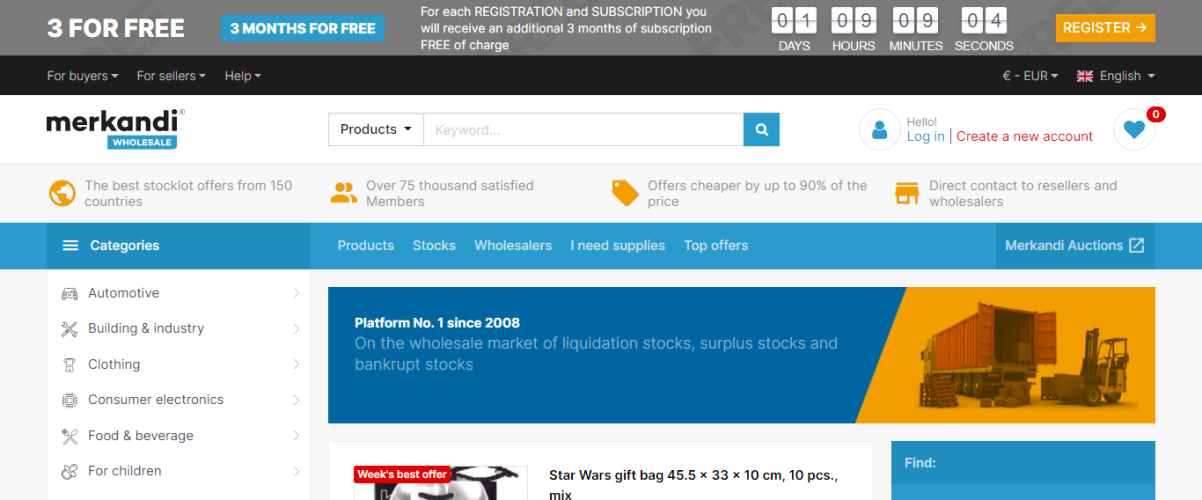Click the red Week's best offer badge

click(402, 474)
